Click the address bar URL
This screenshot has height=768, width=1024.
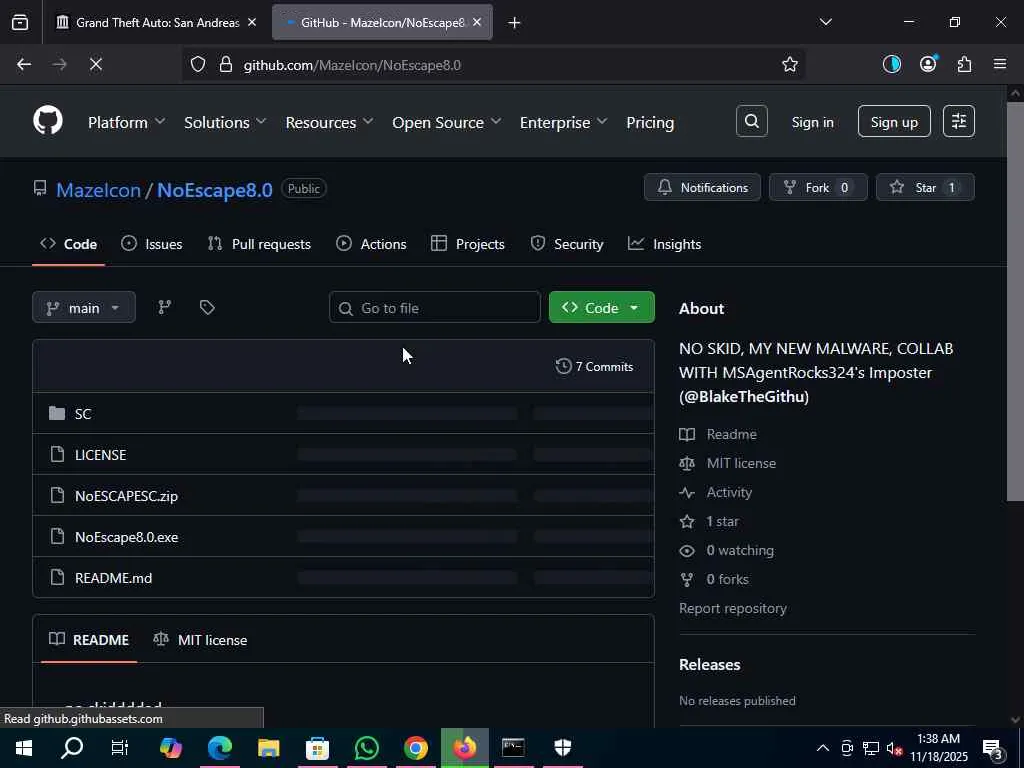[353, 65]
